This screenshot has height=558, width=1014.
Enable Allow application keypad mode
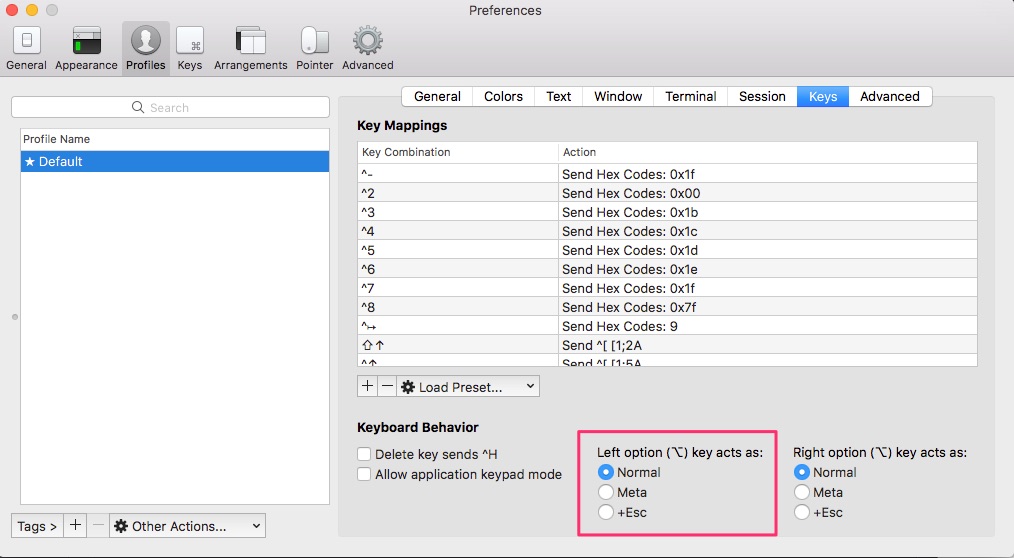[x=364, y=474]
